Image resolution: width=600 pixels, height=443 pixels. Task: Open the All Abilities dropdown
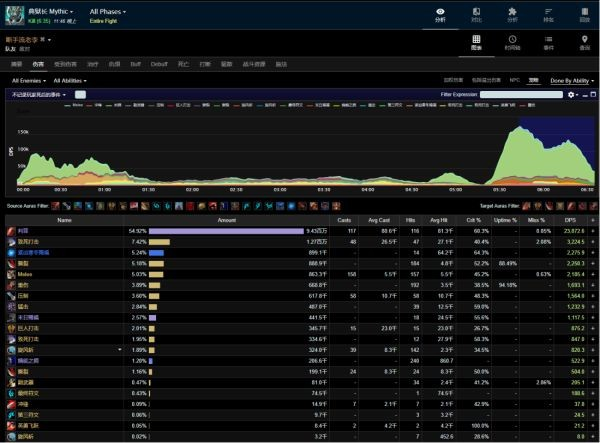click(x=70, y=81)
